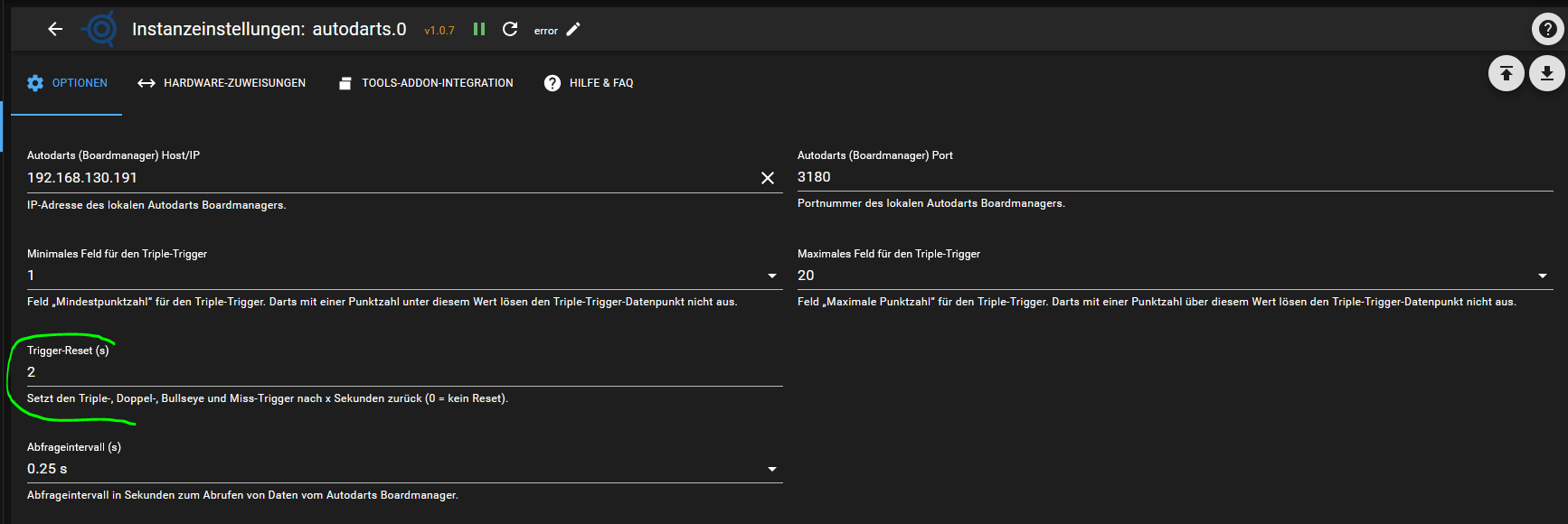
Task: Edit the log level with pencil icon
Action: (573, 29)
